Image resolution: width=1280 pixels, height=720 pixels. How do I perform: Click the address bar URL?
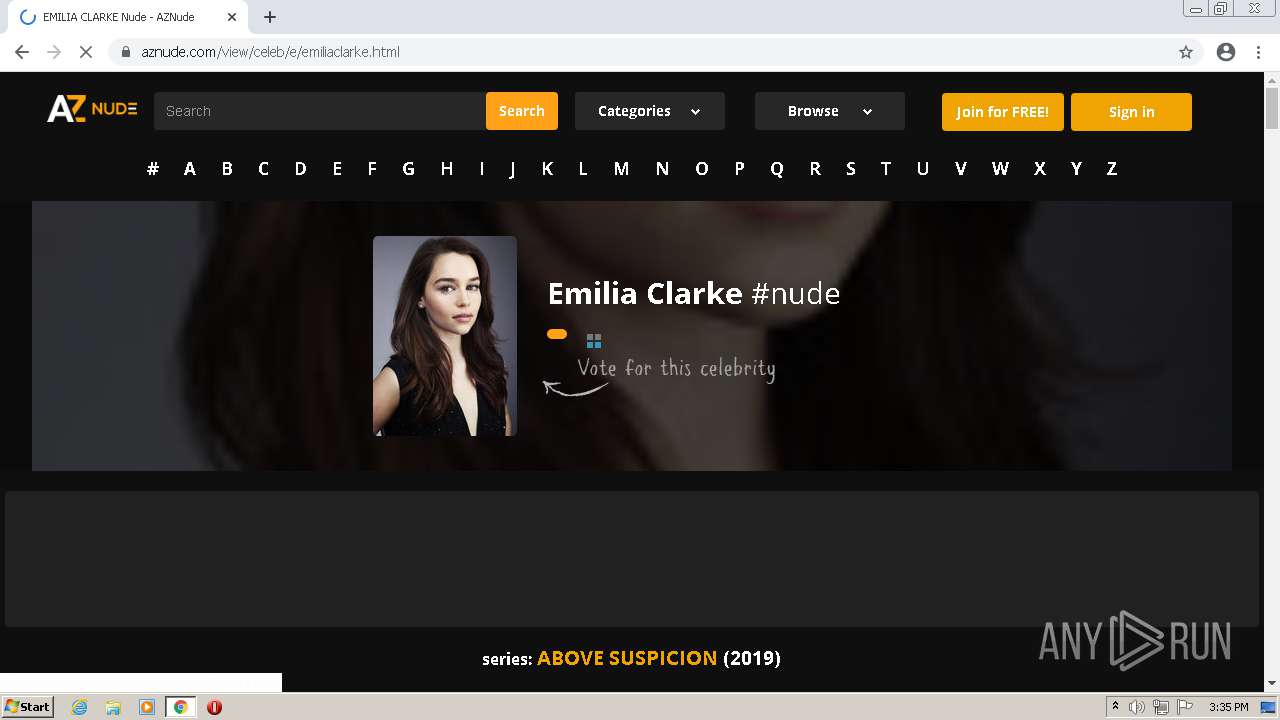(x=270, y=52)
